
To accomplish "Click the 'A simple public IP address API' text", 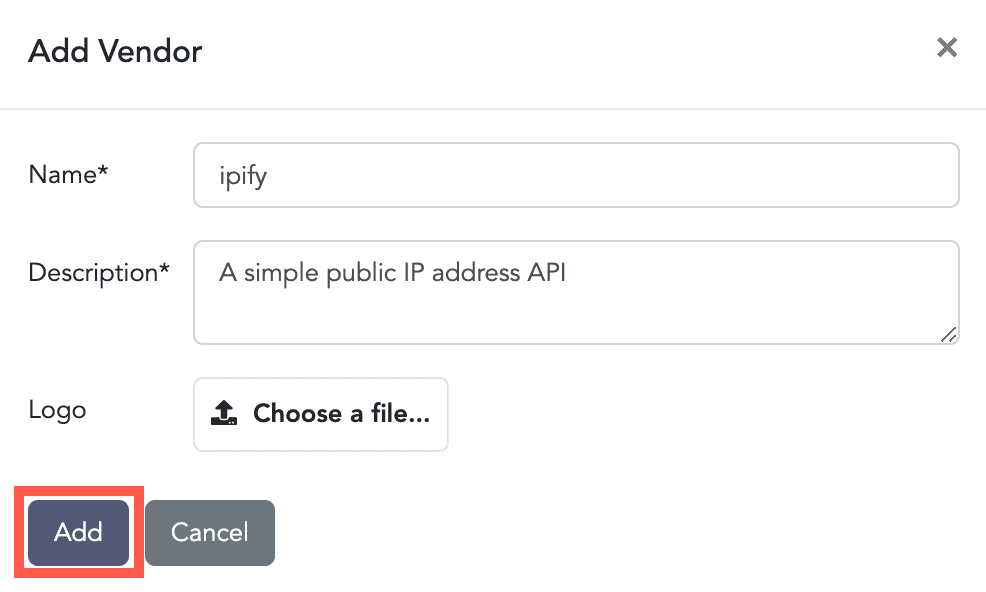I will coord(392,273).
